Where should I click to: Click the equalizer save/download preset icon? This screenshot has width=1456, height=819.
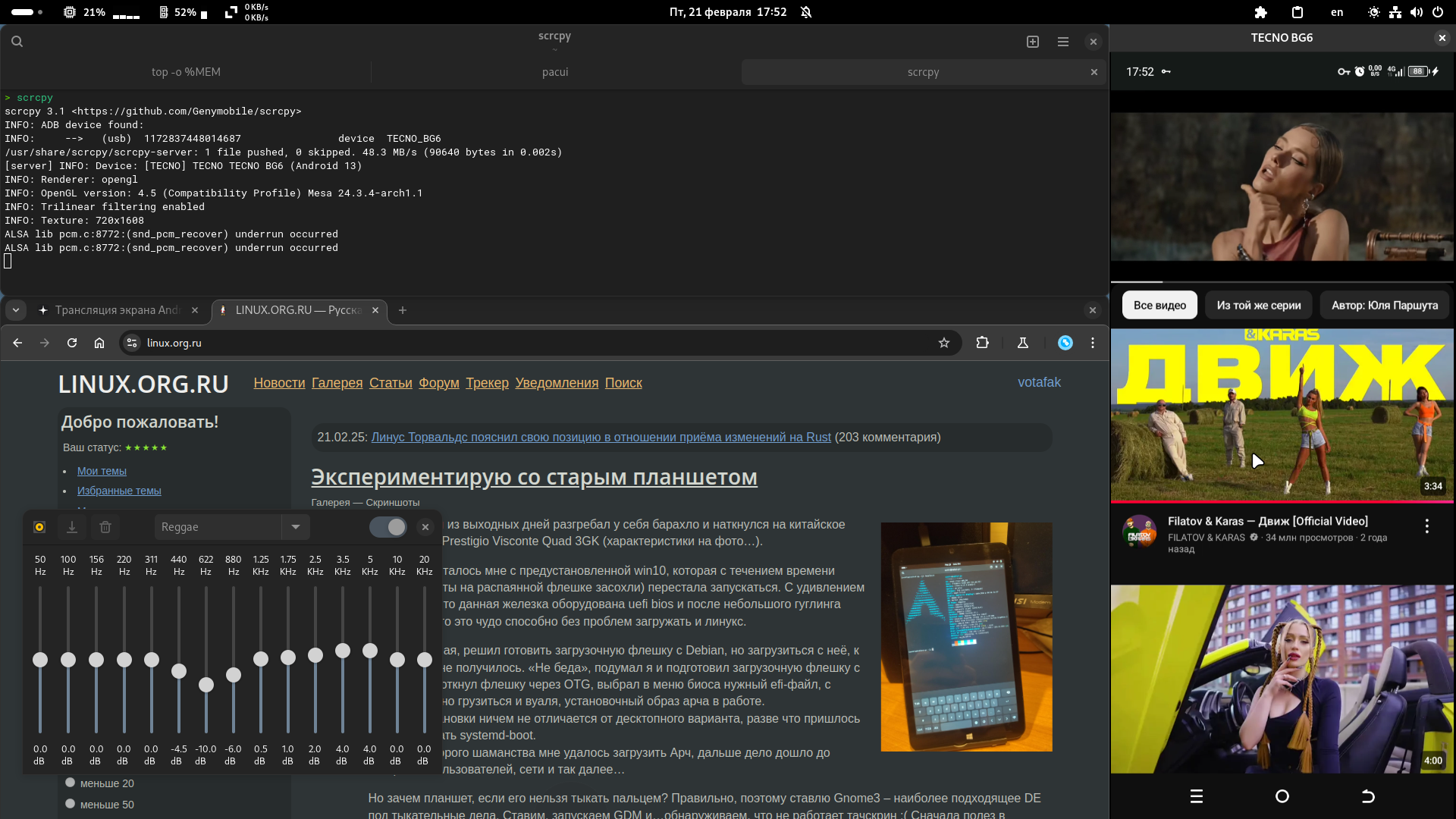72,527
